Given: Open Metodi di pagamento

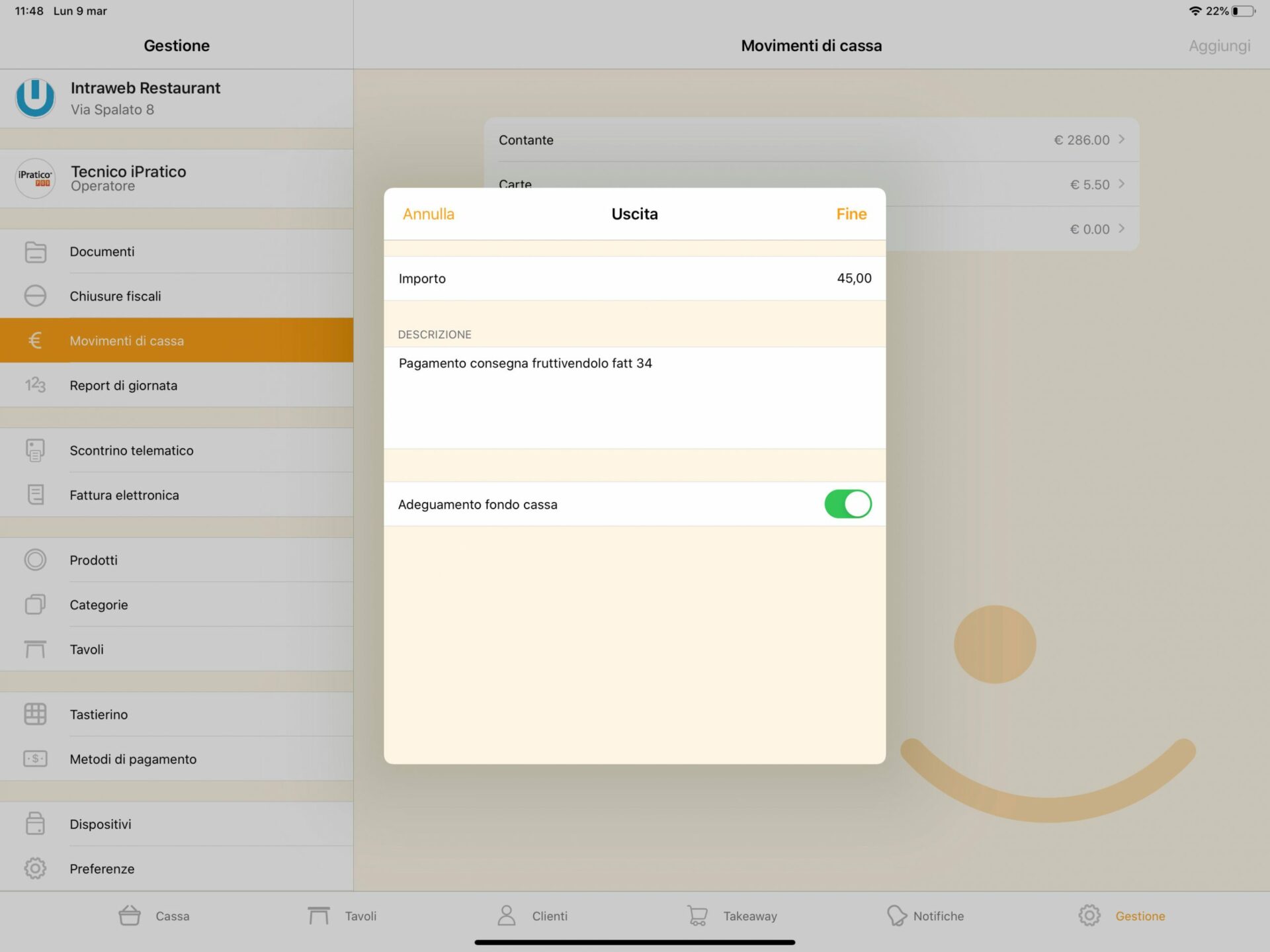Looking at the screenshot, I should coord(177,759).
